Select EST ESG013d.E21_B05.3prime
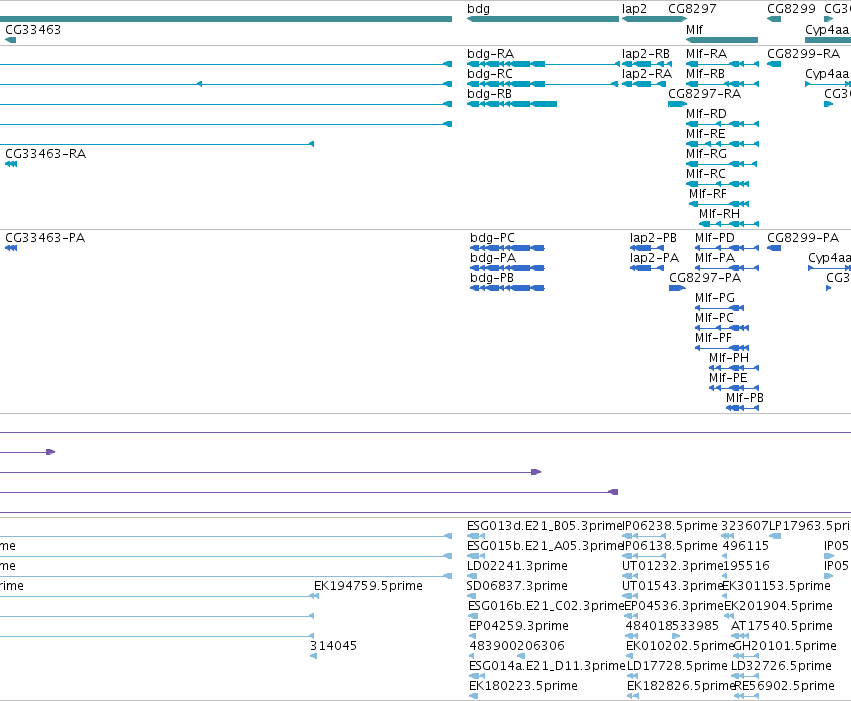The width and height of the screenshot is (851, 701). click(x=544, y=526)
